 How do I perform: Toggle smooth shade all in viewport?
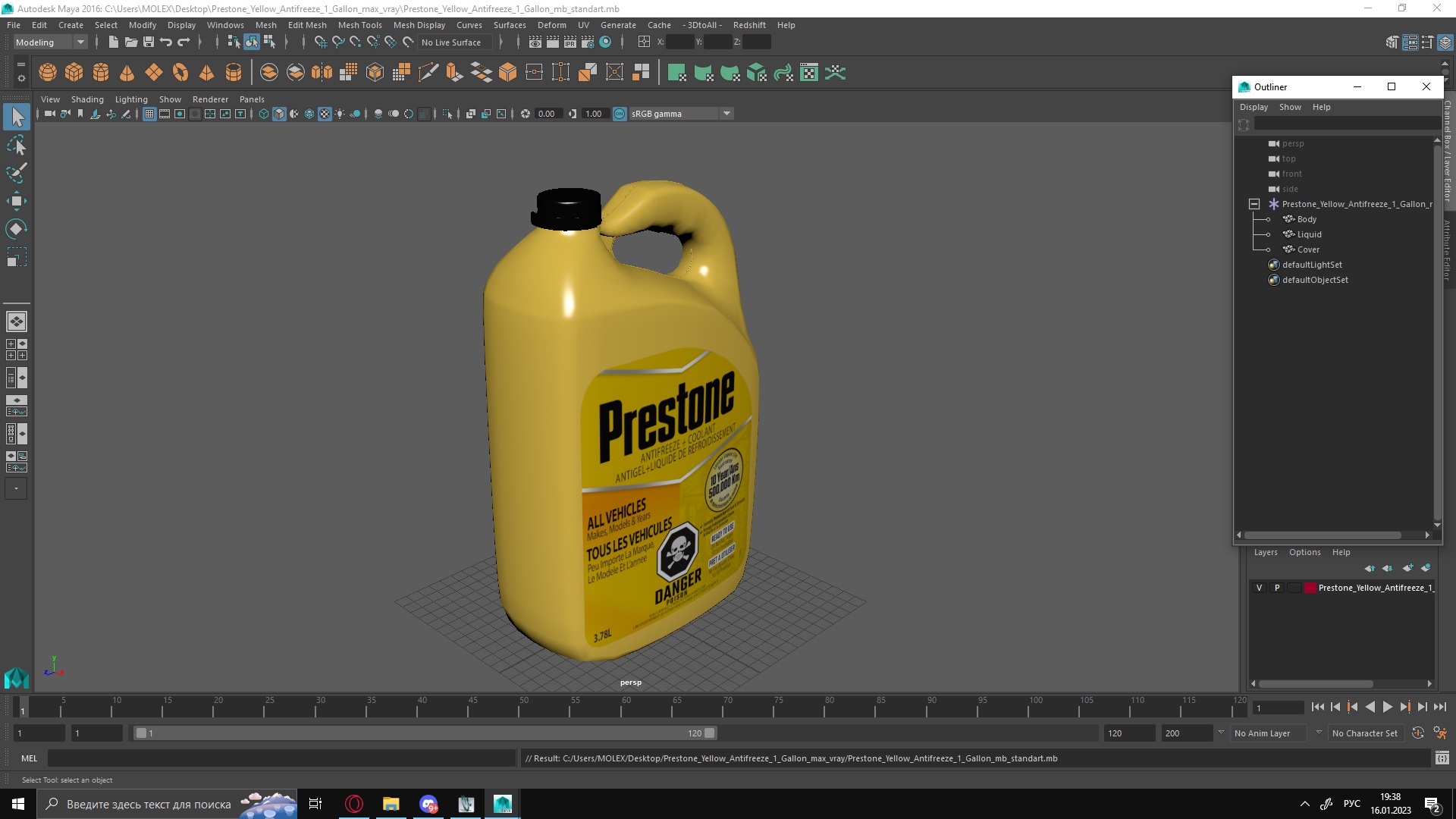pyautogui.click(x=279, y=114)
